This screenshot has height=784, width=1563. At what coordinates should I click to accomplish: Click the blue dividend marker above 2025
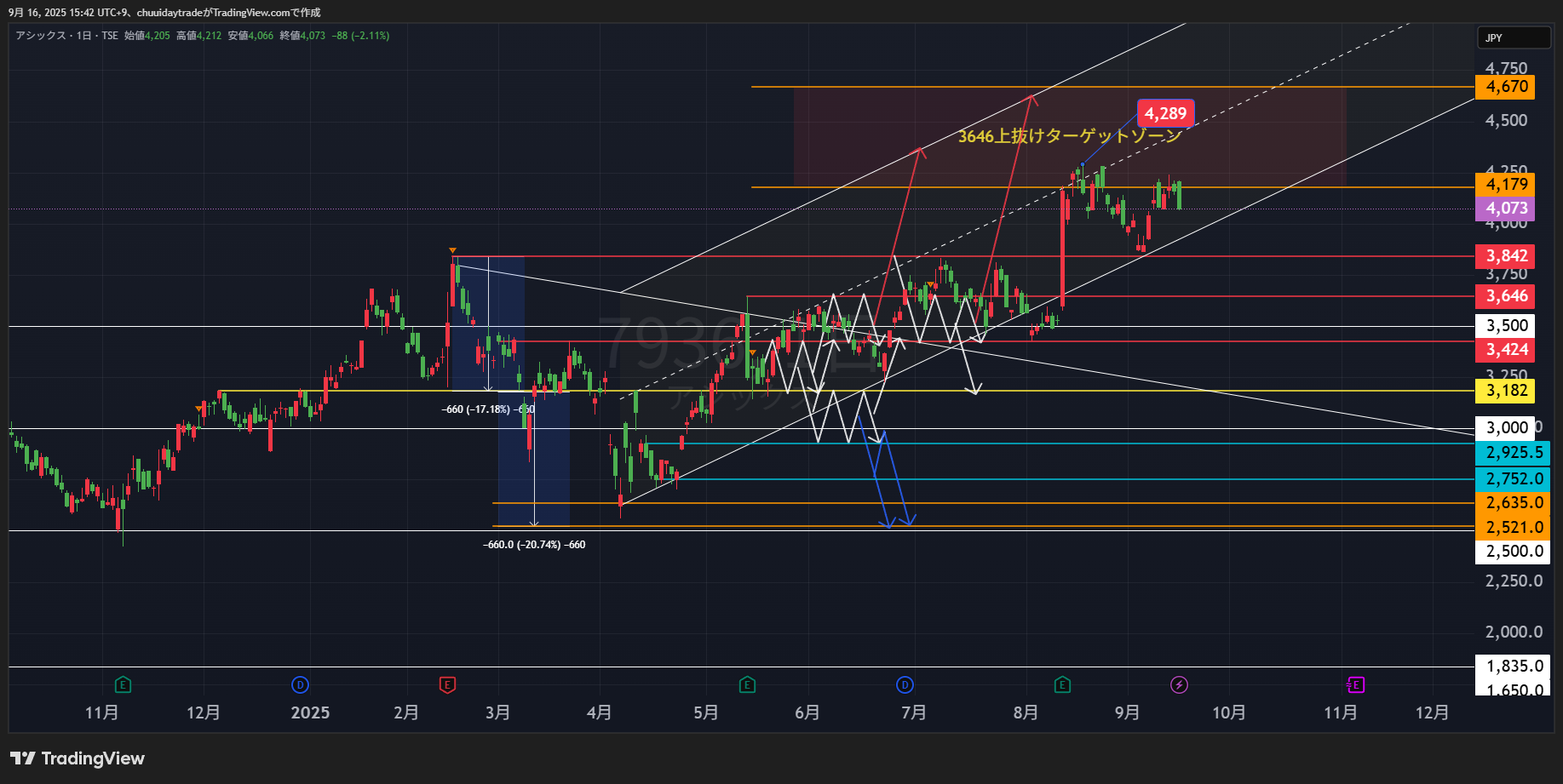click(300, 684)
